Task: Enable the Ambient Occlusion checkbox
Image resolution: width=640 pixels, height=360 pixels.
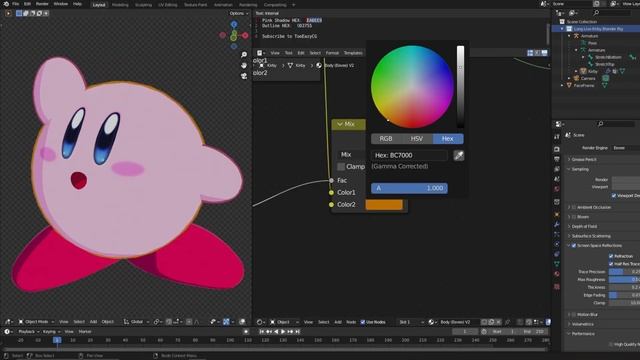Action: click(x=574, y=207)
